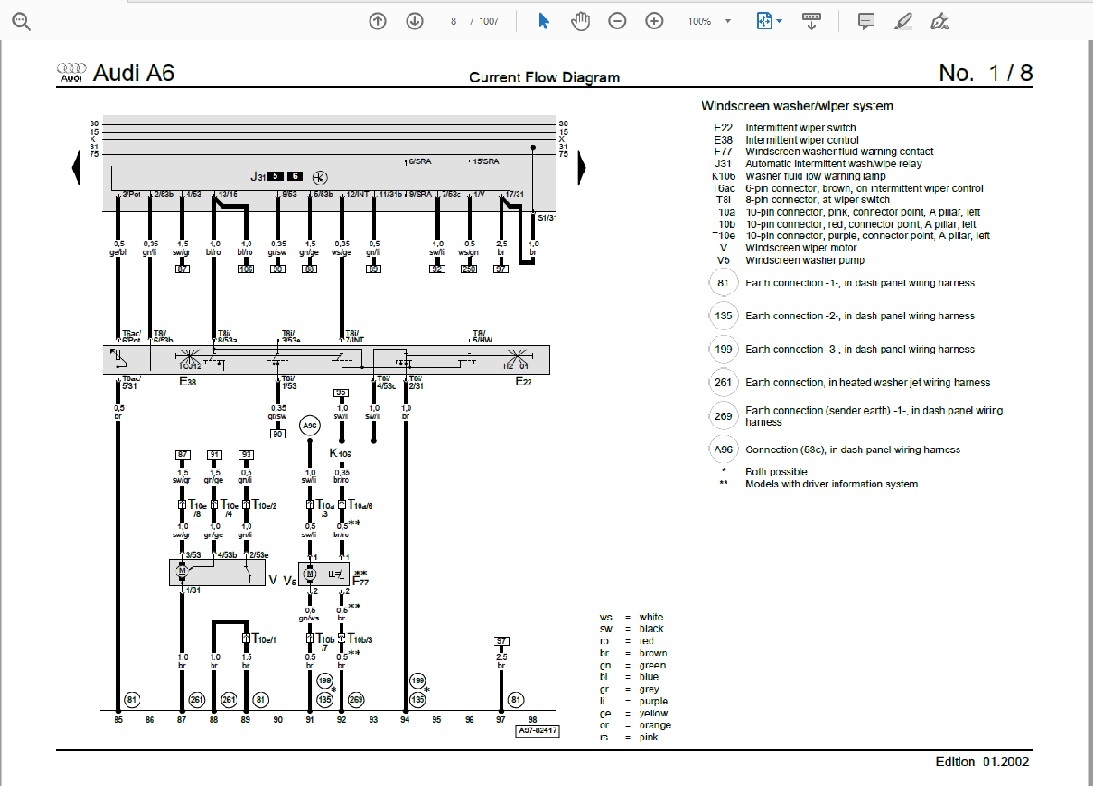Image resolution: width=1093 pixels, height=786 pixels.
Task: Click 'black' in the wire colour key
Action: click(x=651, y=629)
